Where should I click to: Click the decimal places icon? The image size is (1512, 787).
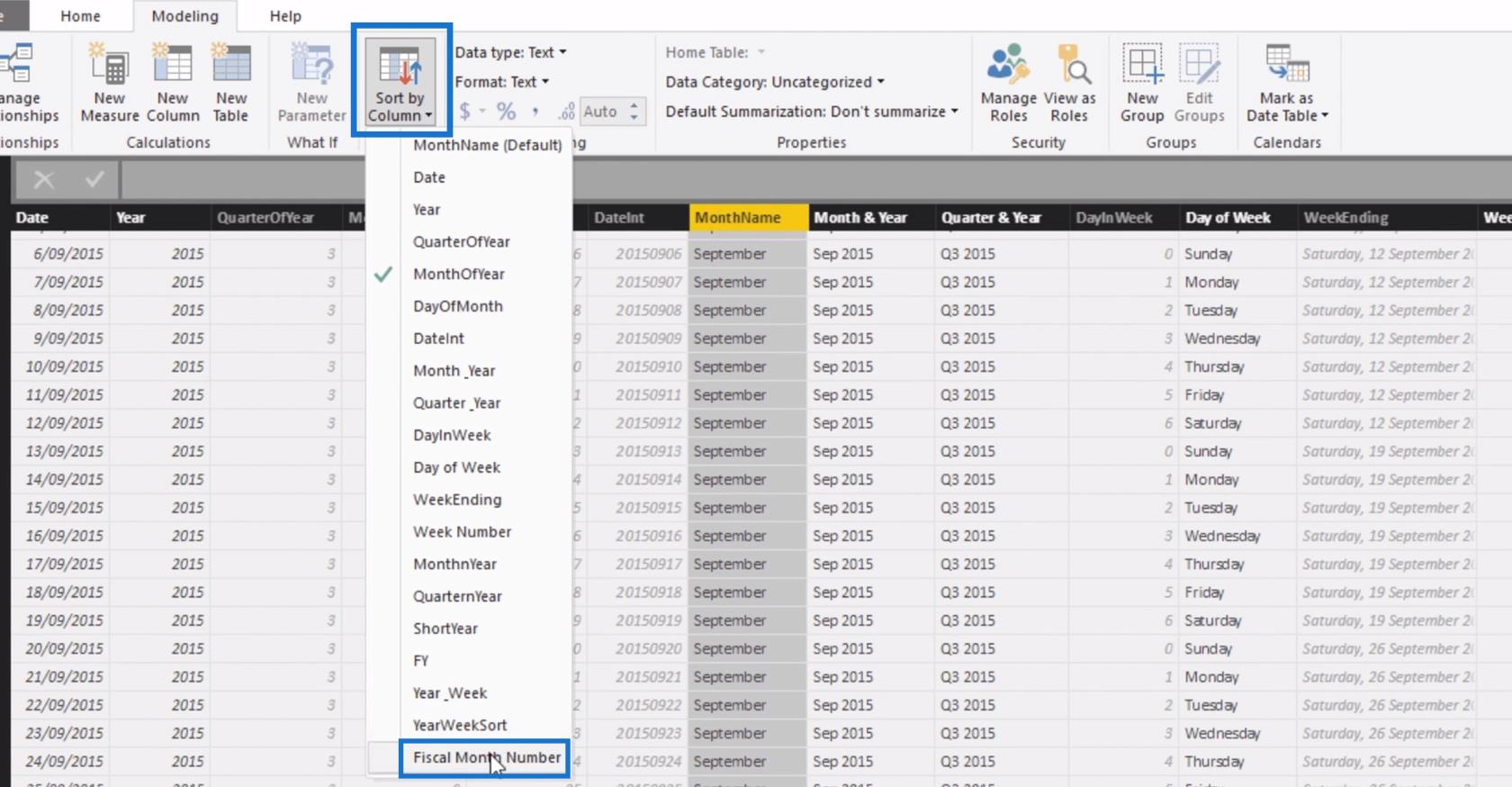566,112
